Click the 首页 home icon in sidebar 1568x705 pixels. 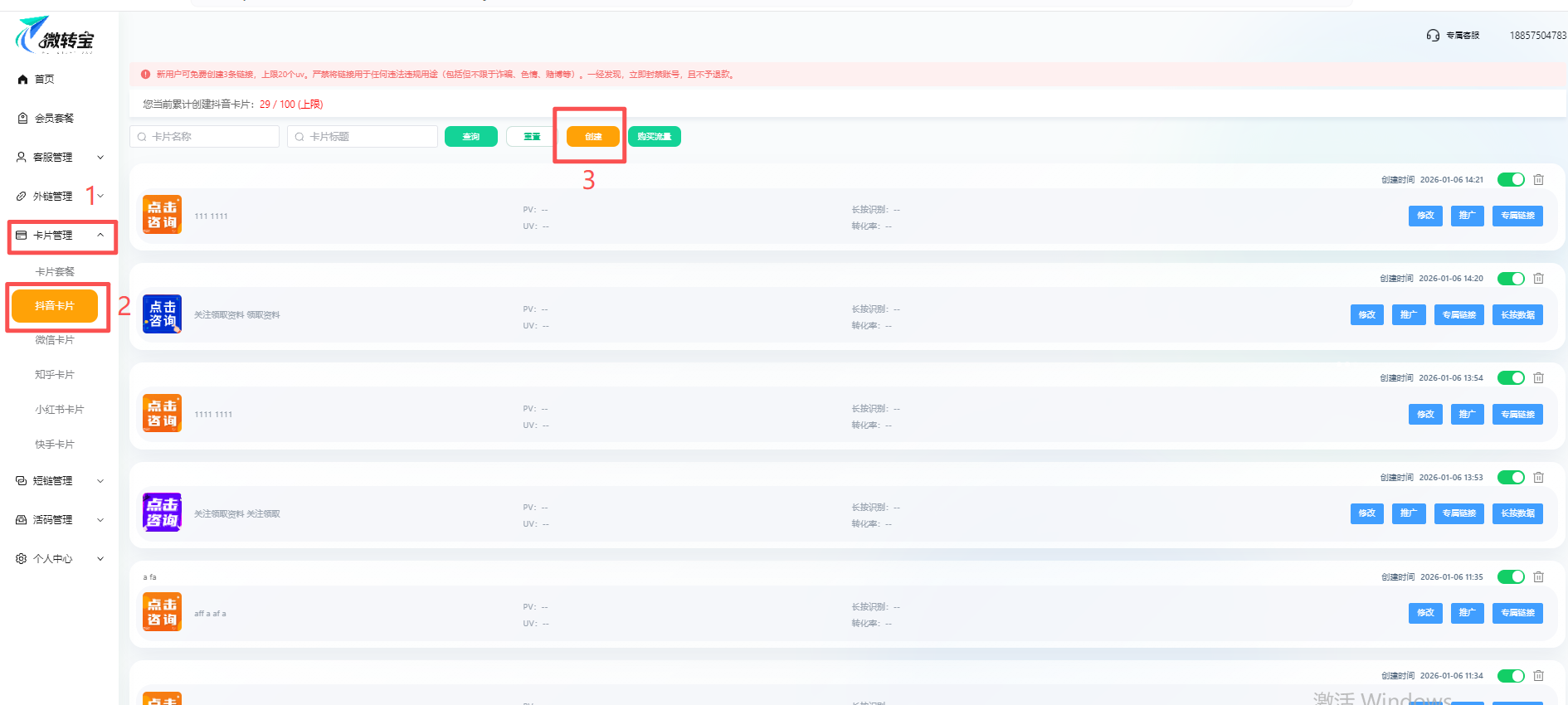tap(22, 80)
